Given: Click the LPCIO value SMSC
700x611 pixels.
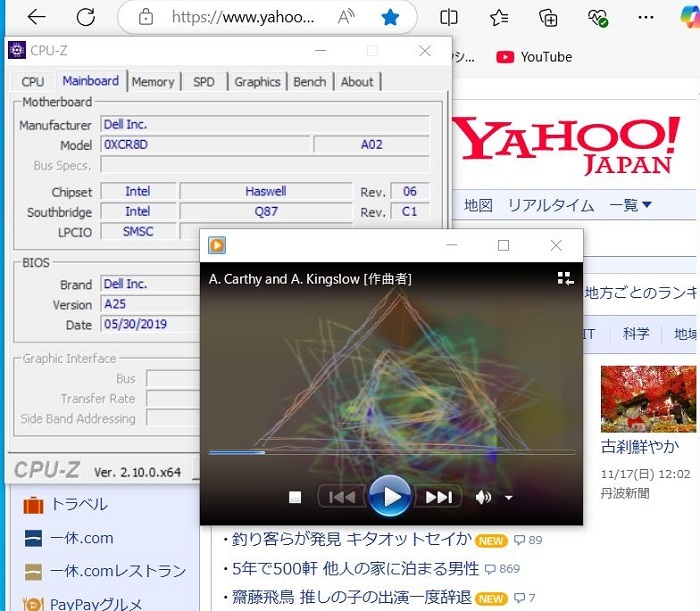Looking at the screenshot, I should (138, 232).
